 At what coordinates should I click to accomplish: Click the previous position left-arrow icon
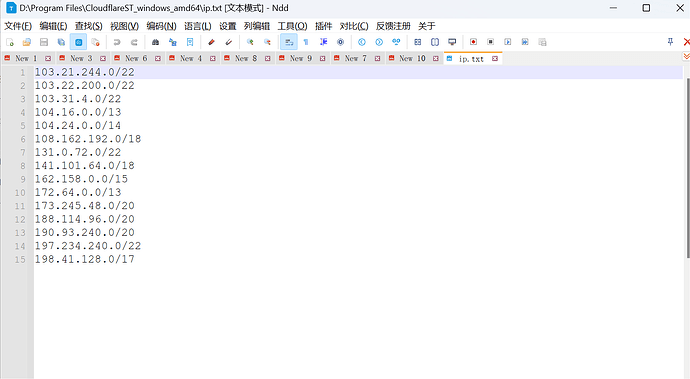(362, 42)
